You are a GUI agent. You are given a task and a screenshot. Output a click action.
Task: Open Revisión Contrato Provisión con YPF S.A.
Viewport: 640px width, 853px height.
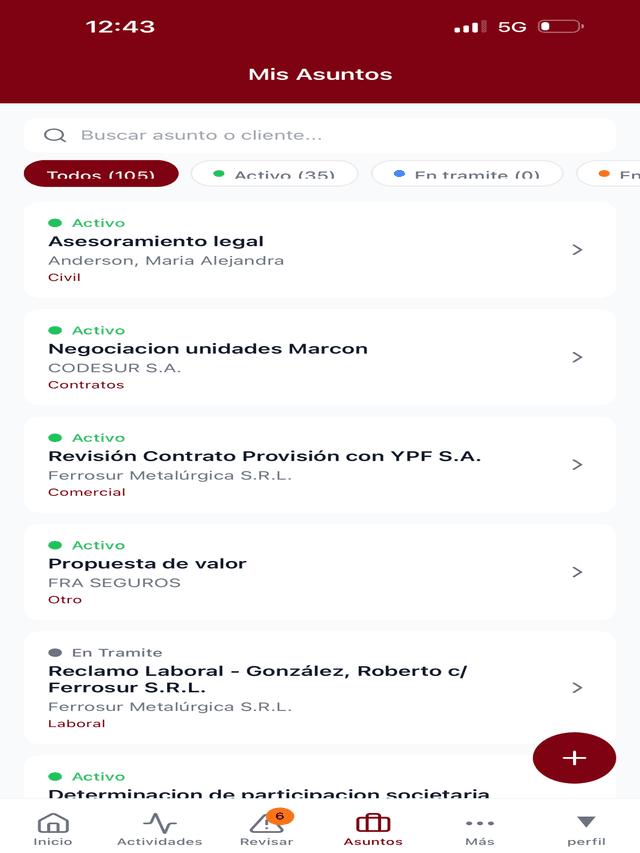coord(265,456)
